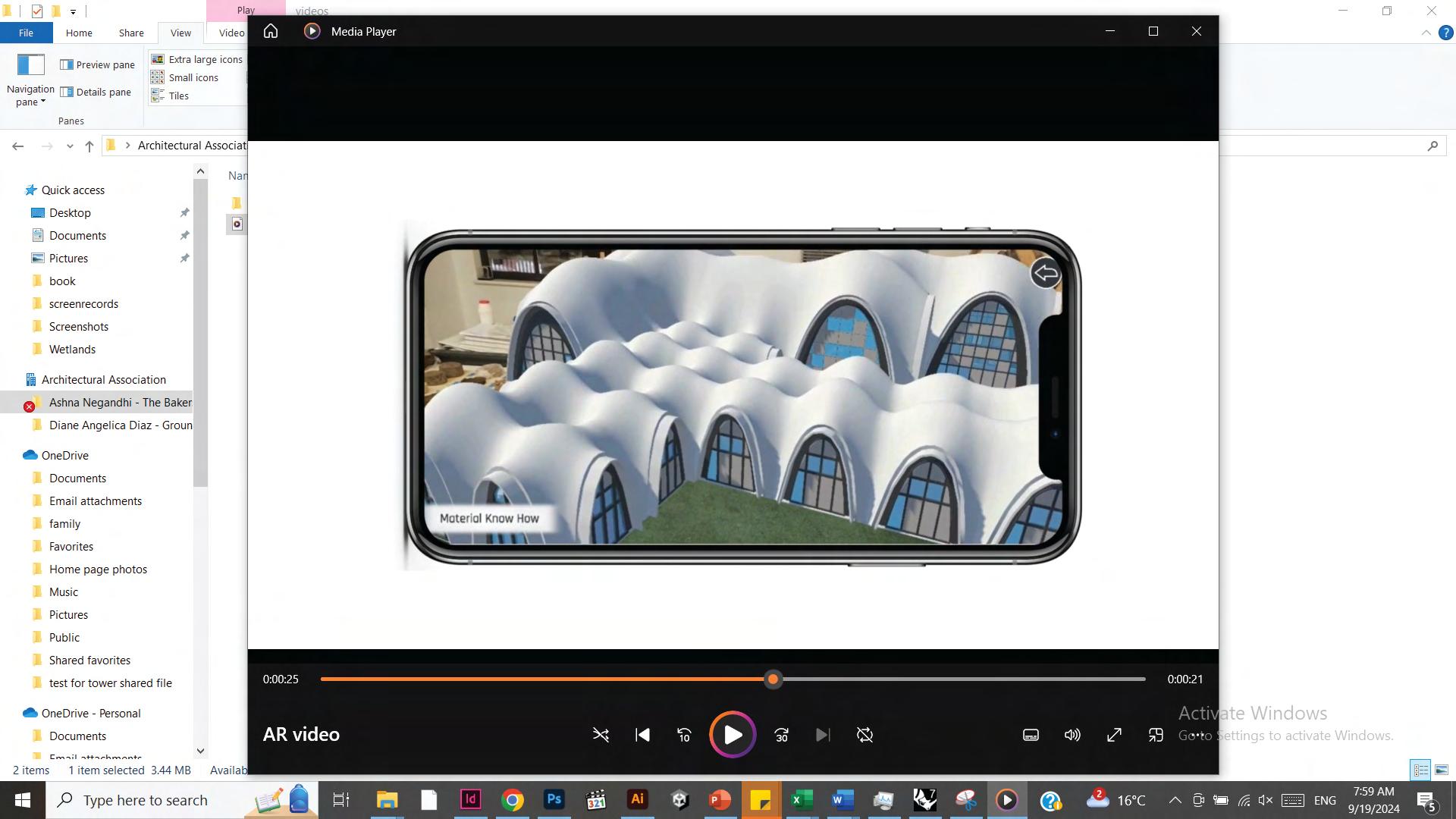Open subtitles and captions menu

point(1031,735)
